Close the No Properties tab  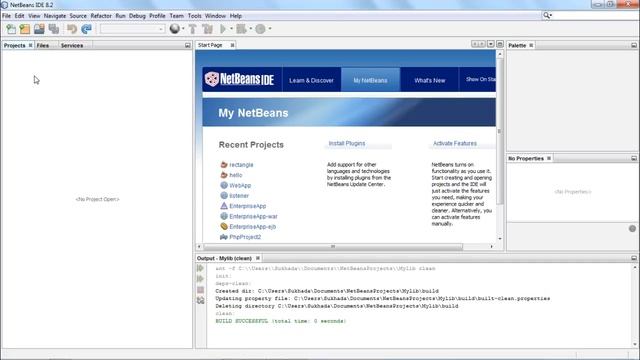point(549,158)
